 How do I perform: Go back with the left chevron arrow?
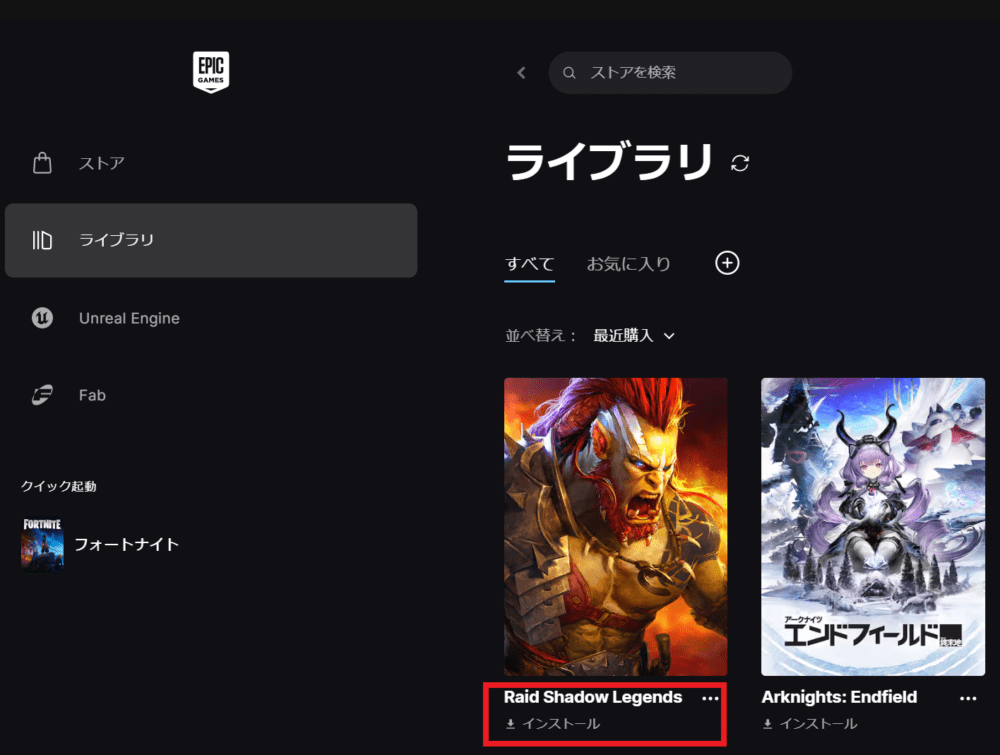(521, 73)
